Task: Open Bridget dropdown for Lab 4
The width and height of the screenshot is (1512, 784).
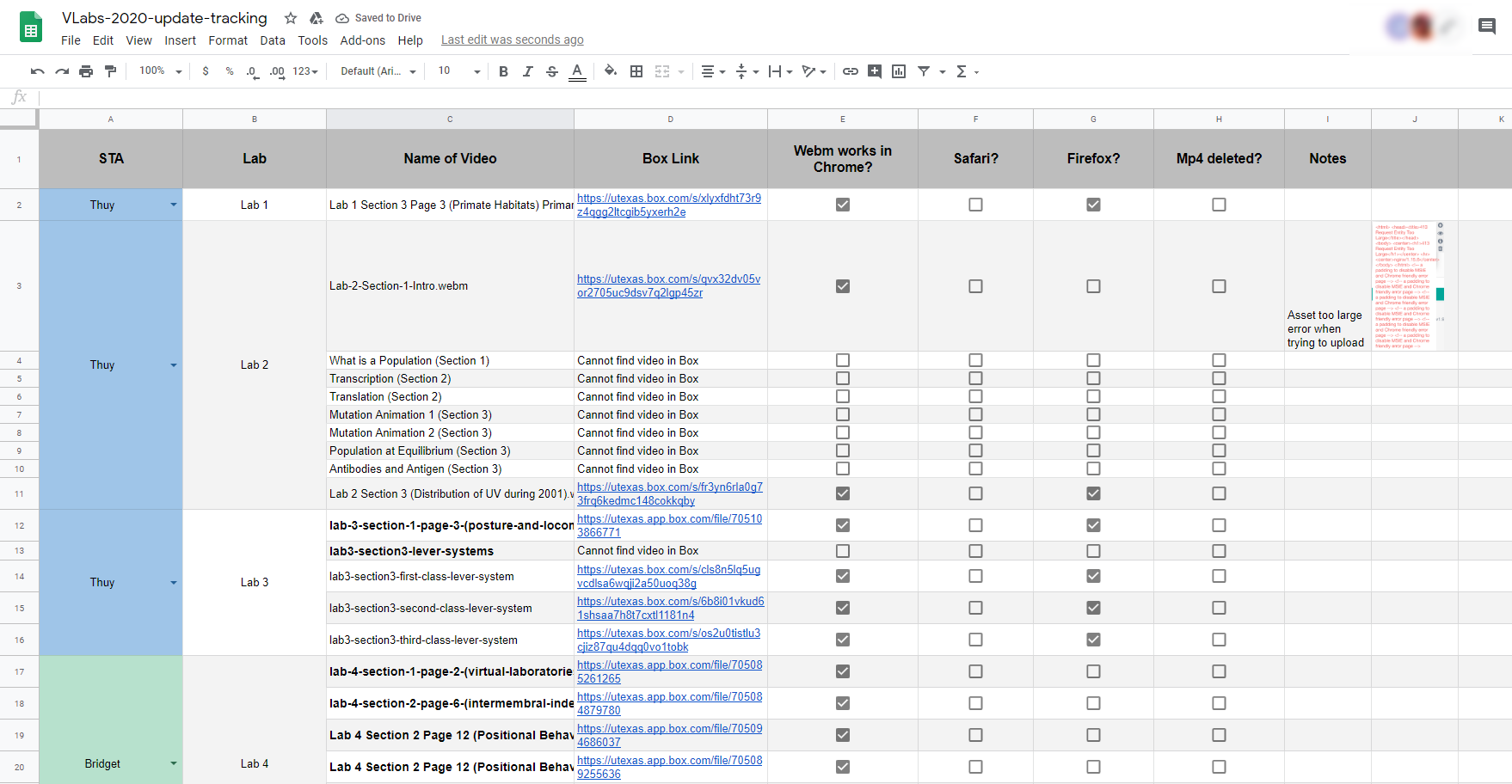Action: [173, 763]
